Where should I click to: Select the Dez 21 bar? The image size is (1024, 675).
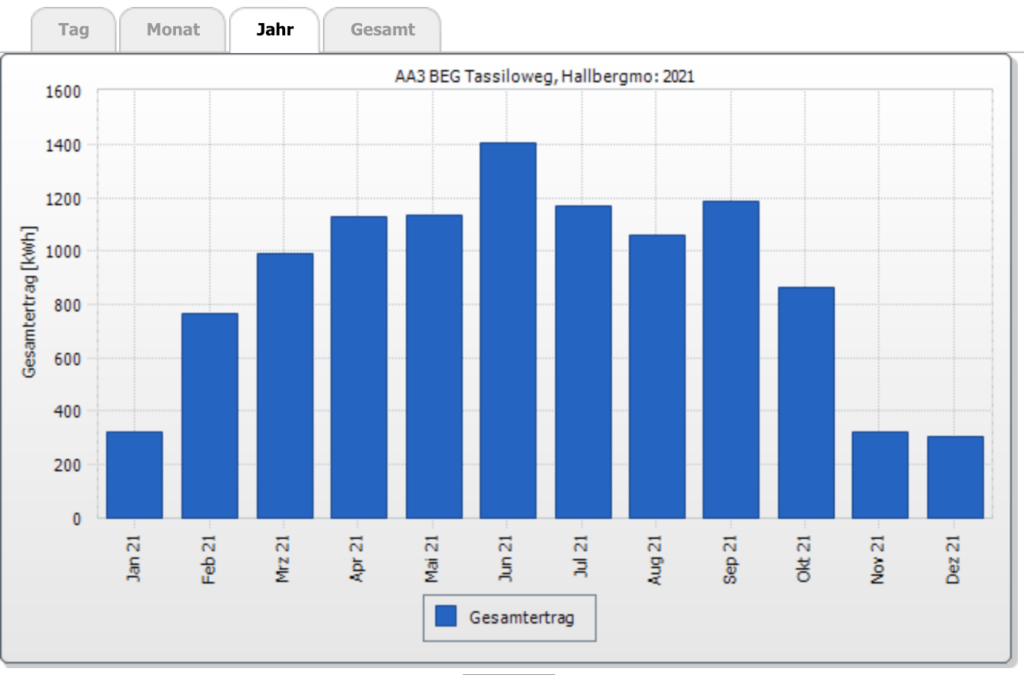(955, 477)
